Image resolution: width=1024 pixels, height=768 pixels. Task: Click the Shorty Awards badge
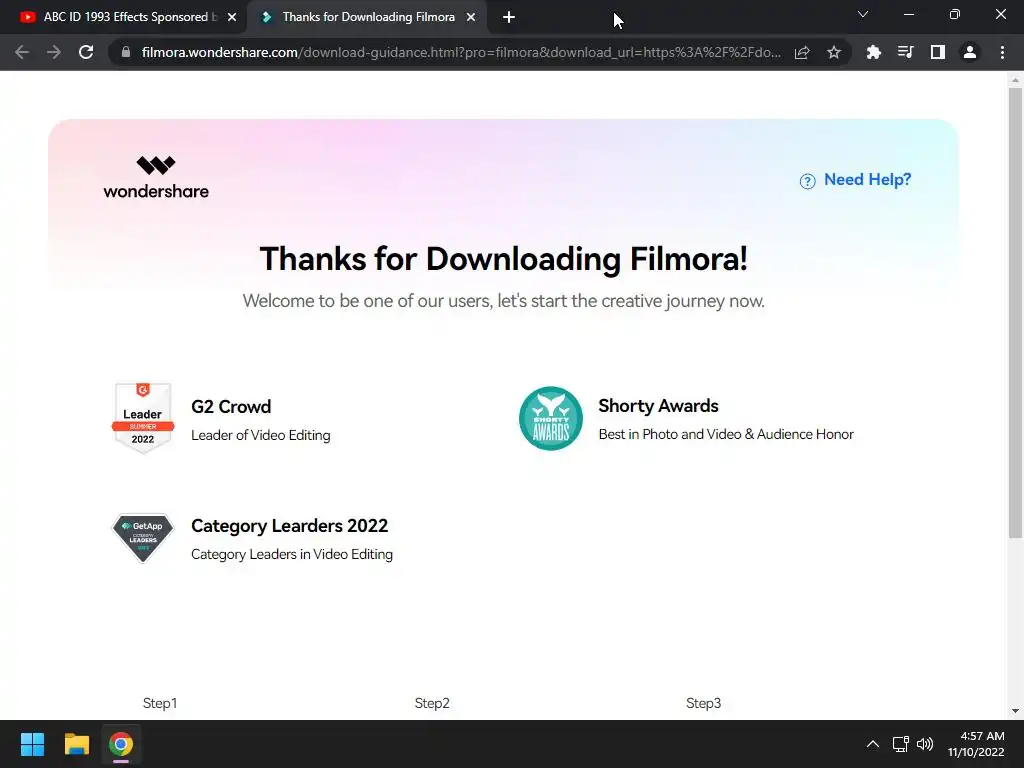pos(551,418)
